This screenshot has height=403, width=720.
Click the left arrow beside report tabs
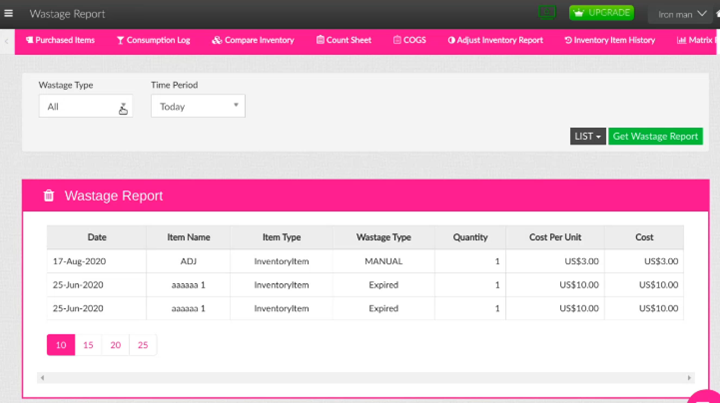click(6, 41)
